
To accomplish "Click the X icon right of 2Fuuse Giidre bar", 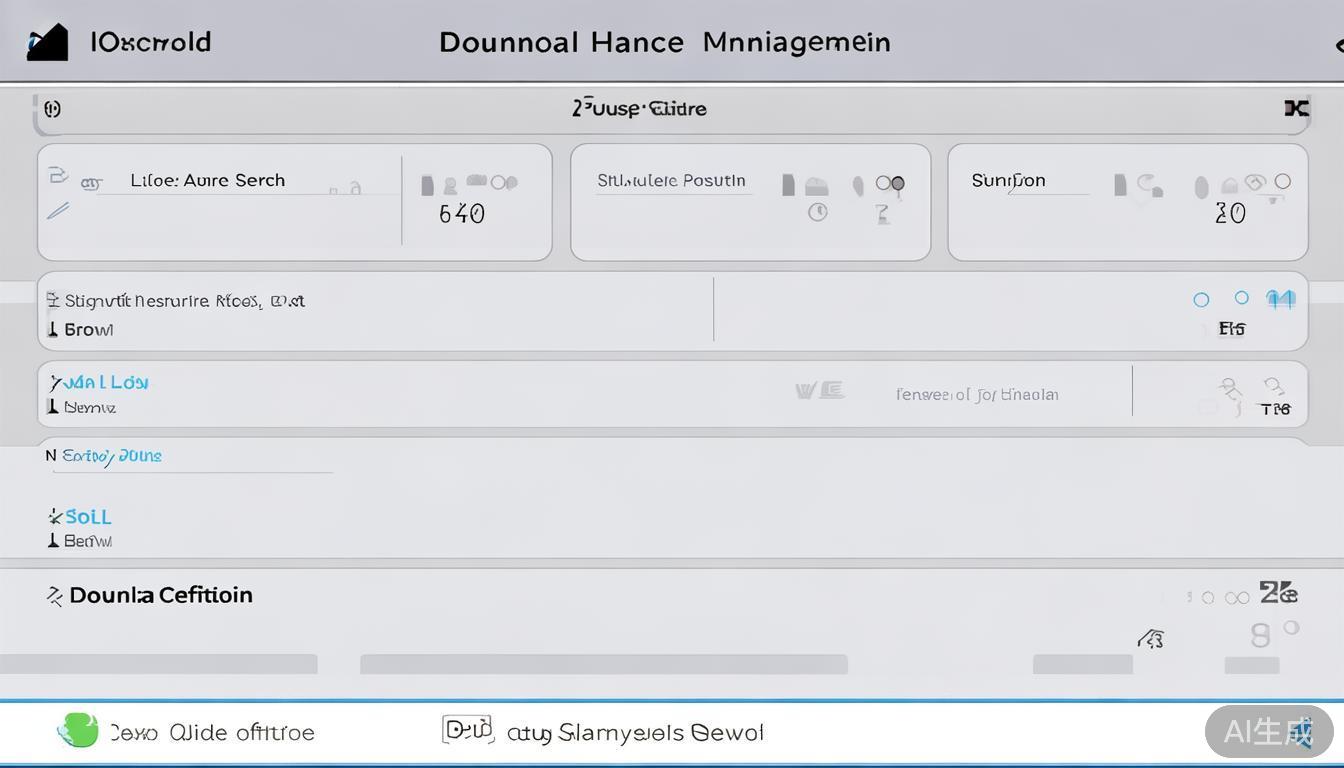I will click(x=1296, y=108).
